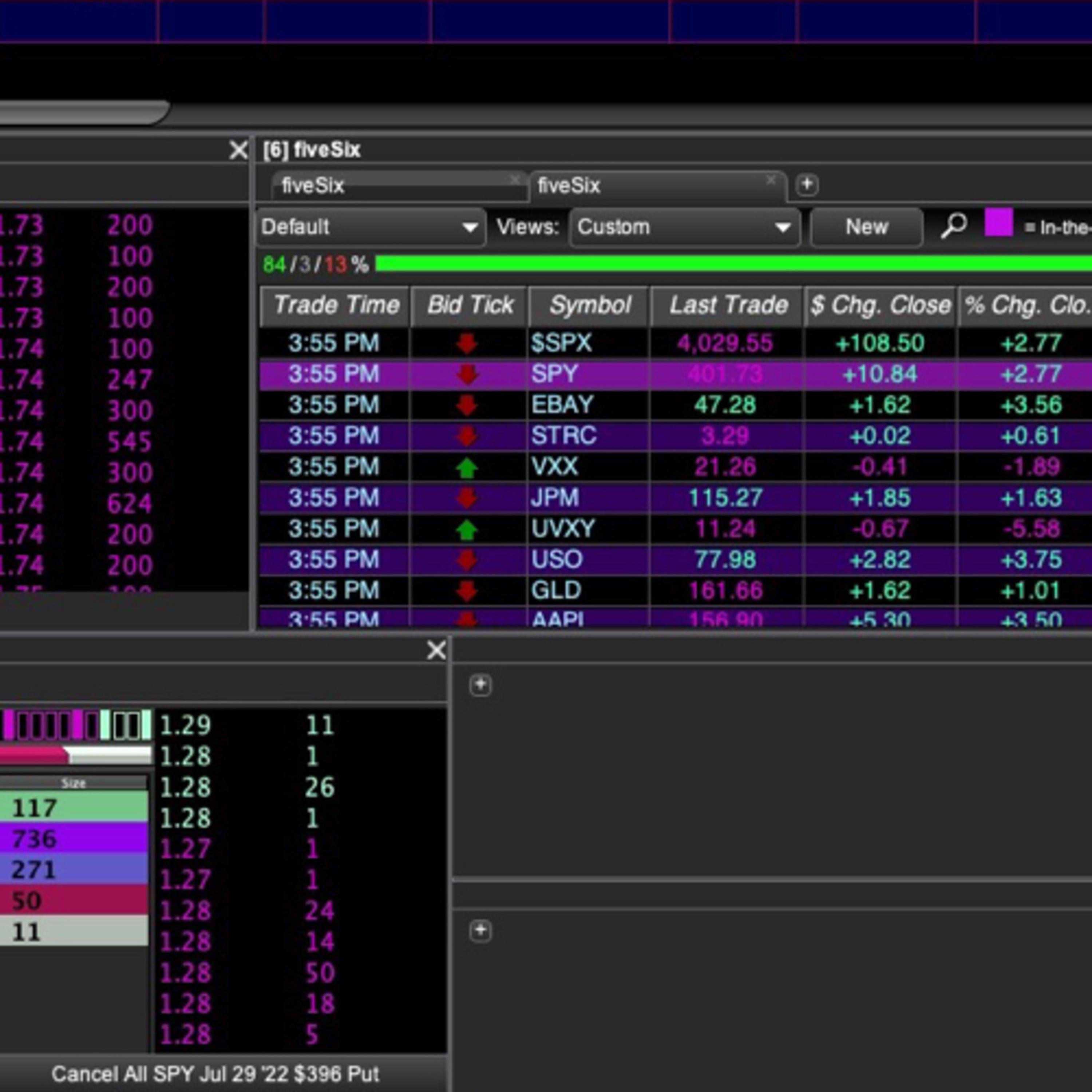Sort by Symbol column header
The image size is (1092, 1092).
[589, 306]
